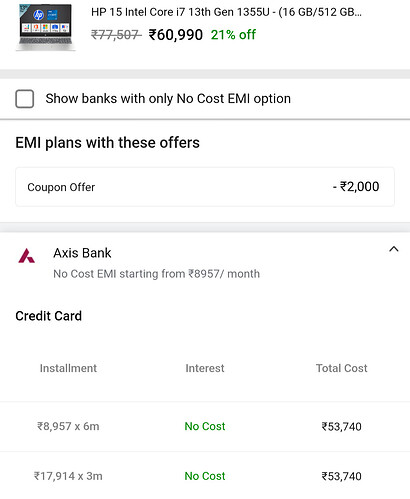Click No Cost interest for 6 month plan
410x499 pixels.
tap(205, 426)
